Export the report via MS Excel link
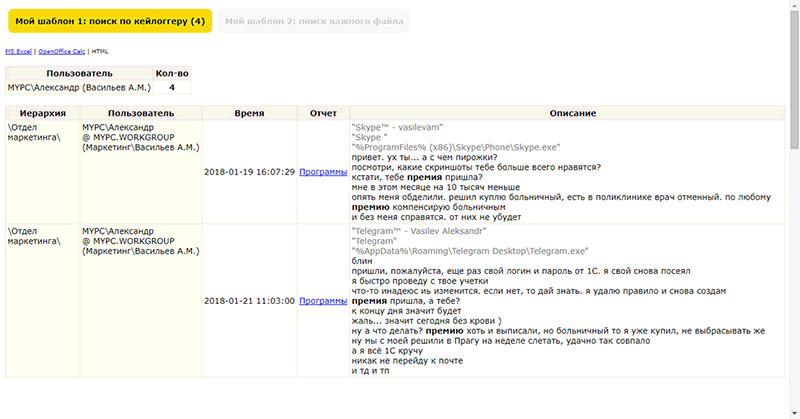This screenshot has width=800, height=419. pos(18,50)
